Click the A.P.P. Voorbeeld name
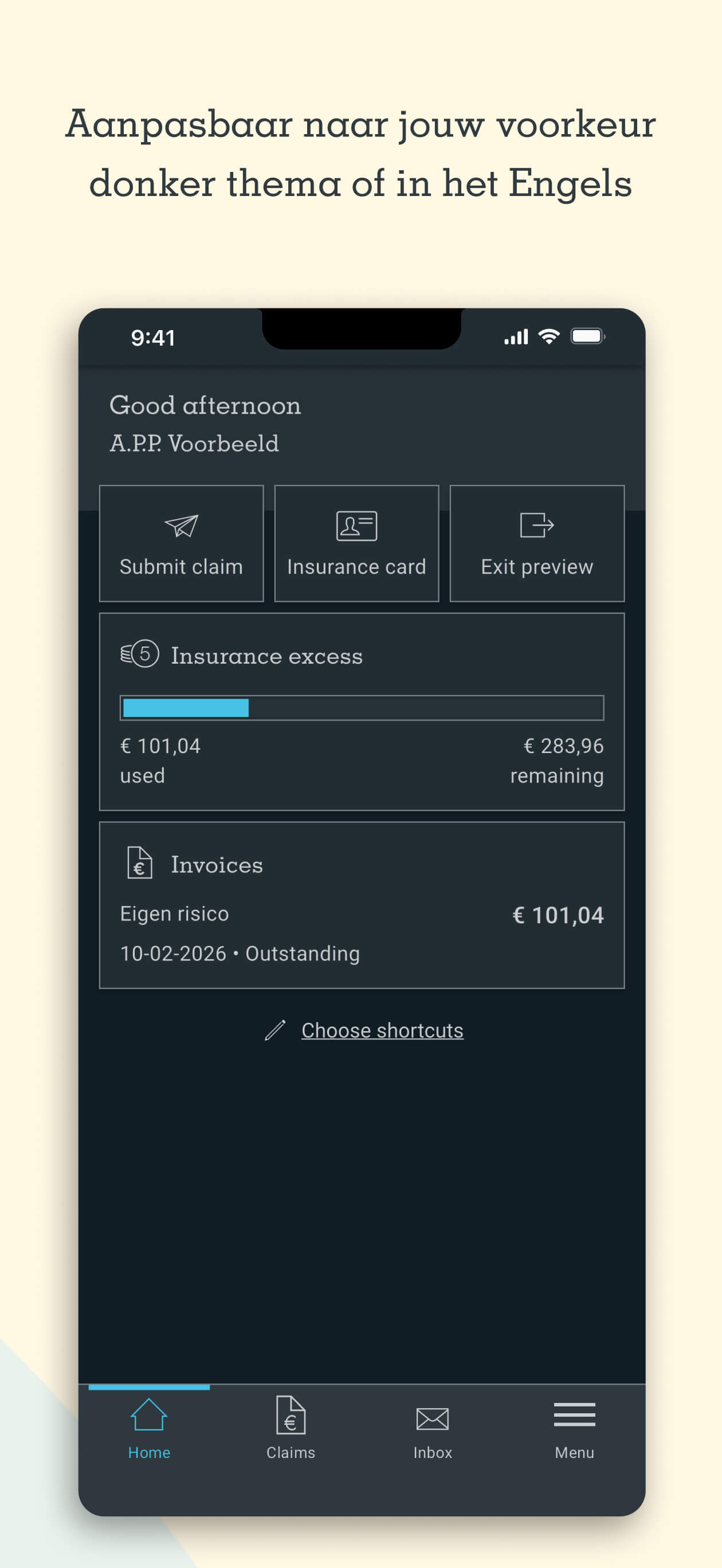Viewport: 722px width, 1568px height. tap(194, 443)
